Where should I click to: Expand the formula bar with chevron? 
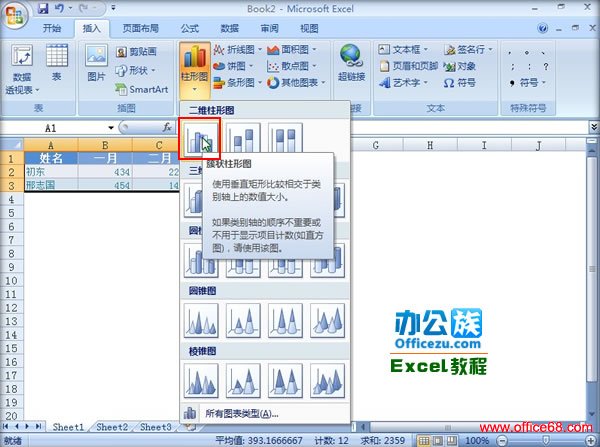click(x=593, y=127)
